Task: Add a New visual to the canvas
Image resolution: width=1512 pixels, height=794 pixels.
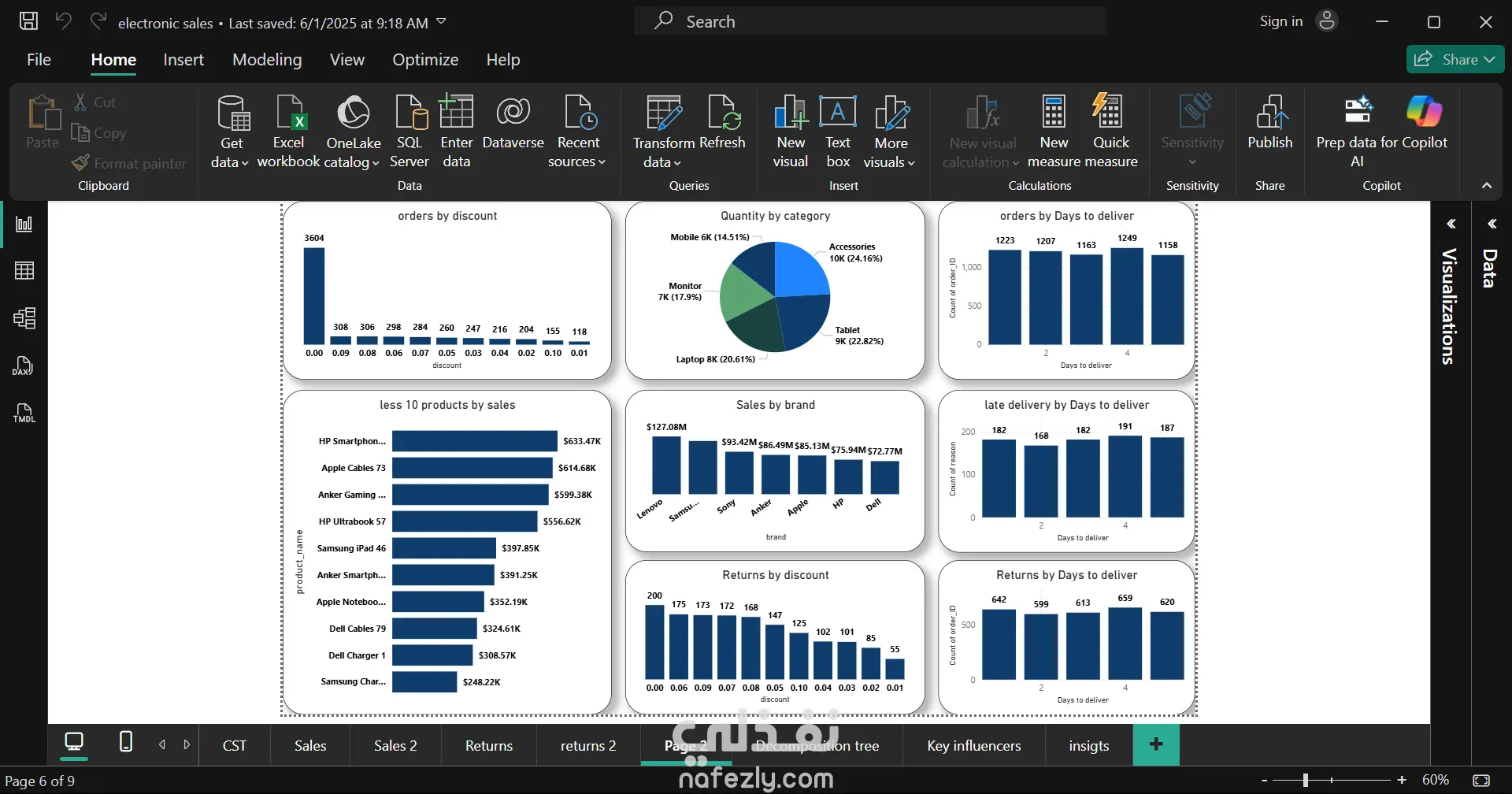Action: 791,132
